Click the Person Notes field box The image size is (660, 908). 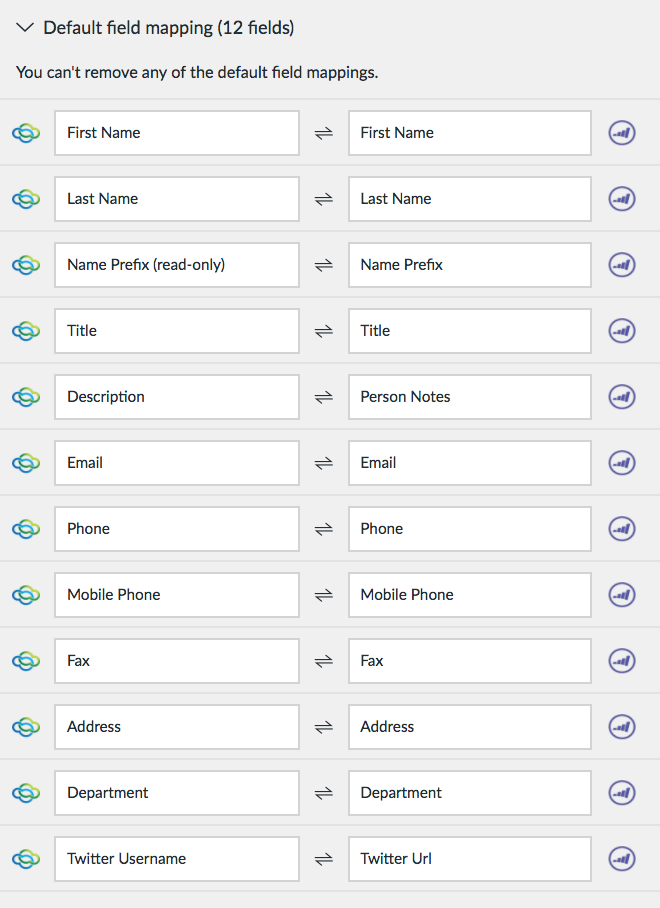point(470,397)
